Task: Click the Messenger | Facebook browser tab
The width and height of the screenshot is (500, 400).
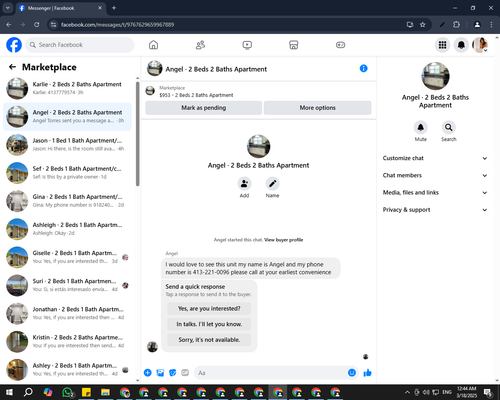Action: (61, 8)
